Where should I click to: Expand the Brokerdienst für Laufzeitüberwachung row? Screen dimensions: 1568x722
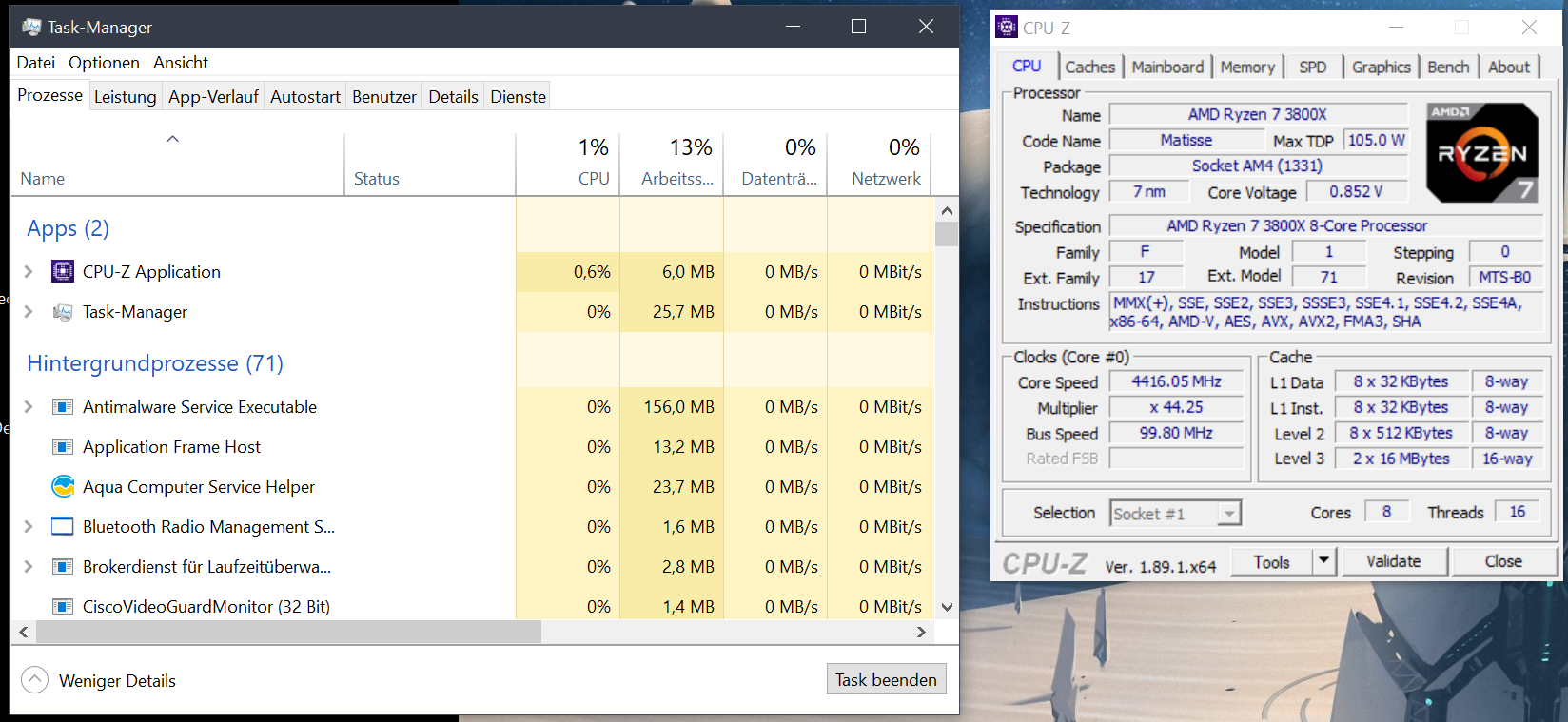click(29, 567)
